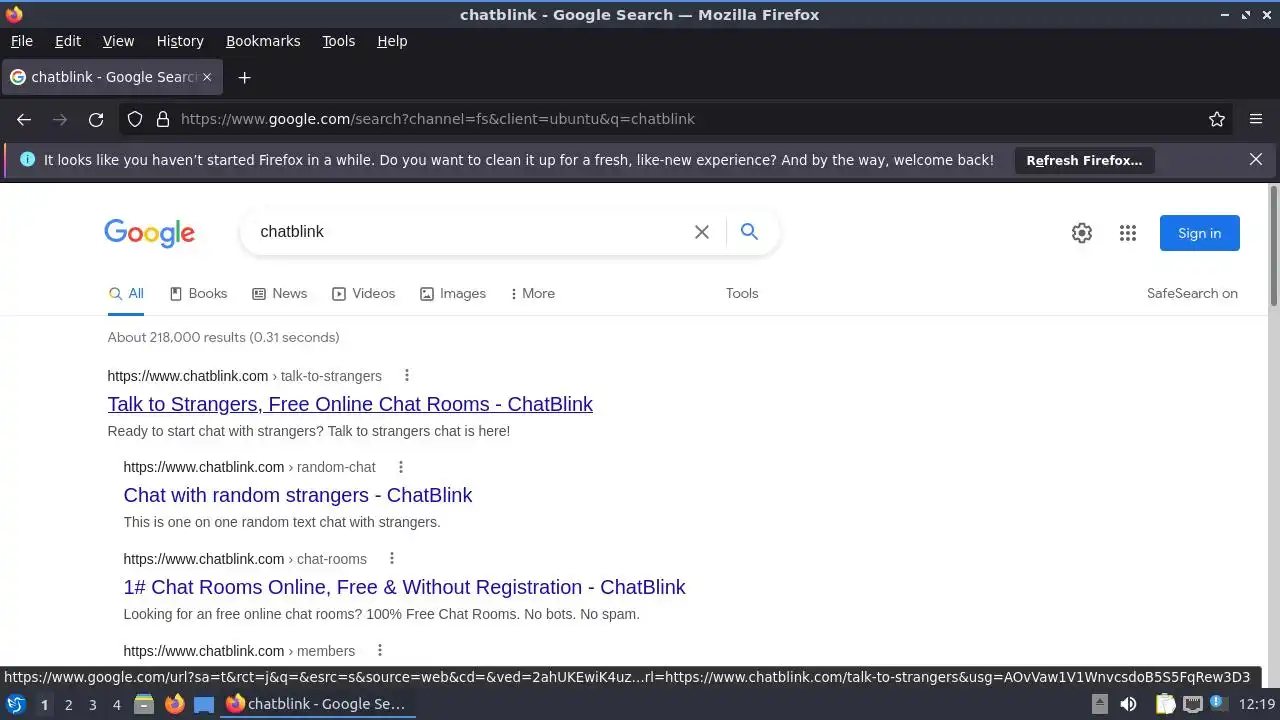Show the desktop via the taskbar icon
The image size is (1280, 720).
click(x=204, y=704)
